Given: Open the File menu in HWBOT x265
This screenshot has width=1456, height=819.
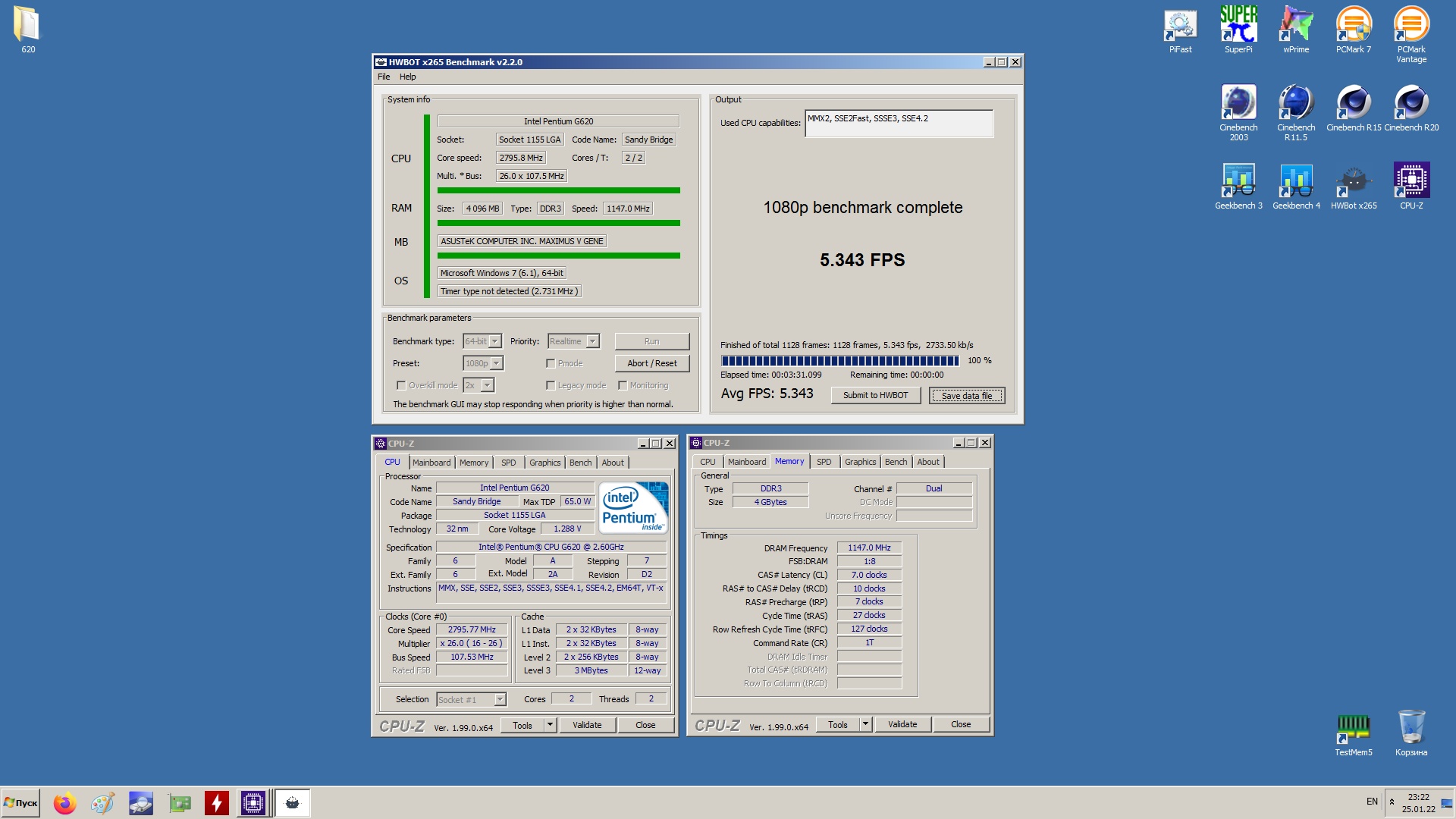Looking at the screenshot, I should tap(384, 77).
